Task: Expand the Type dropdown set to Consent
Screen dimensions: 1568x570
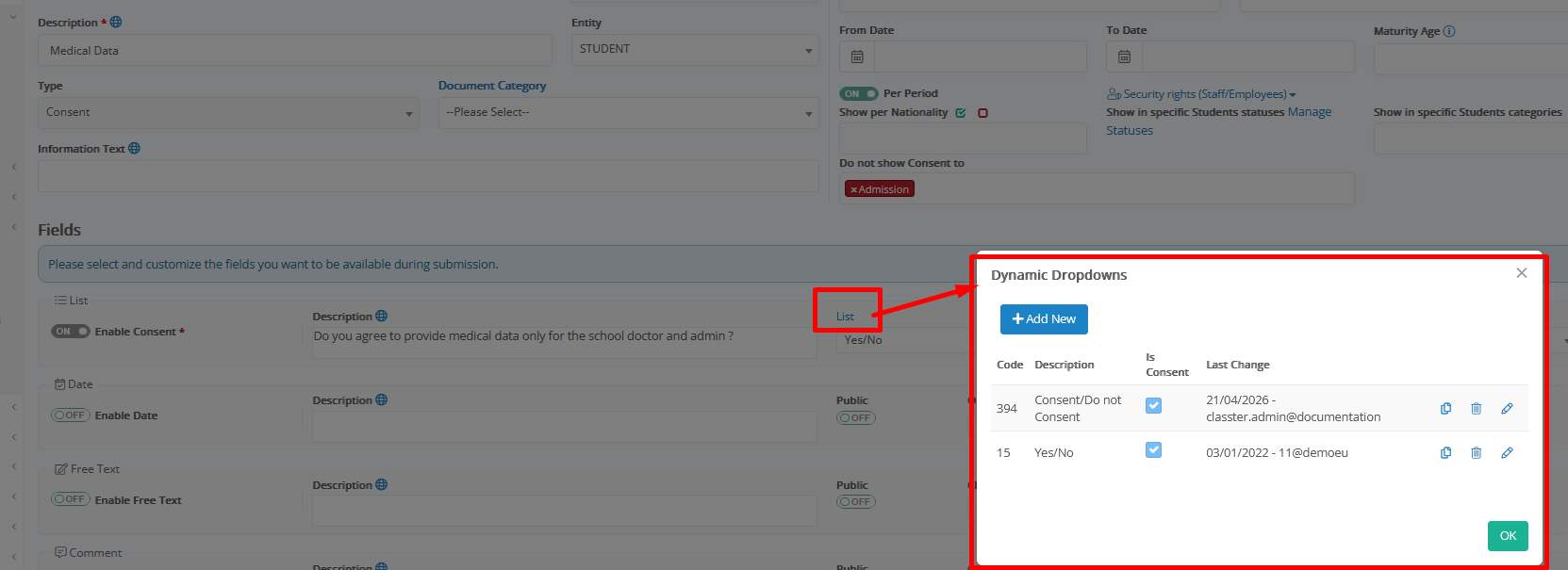Action: point(228,112)
